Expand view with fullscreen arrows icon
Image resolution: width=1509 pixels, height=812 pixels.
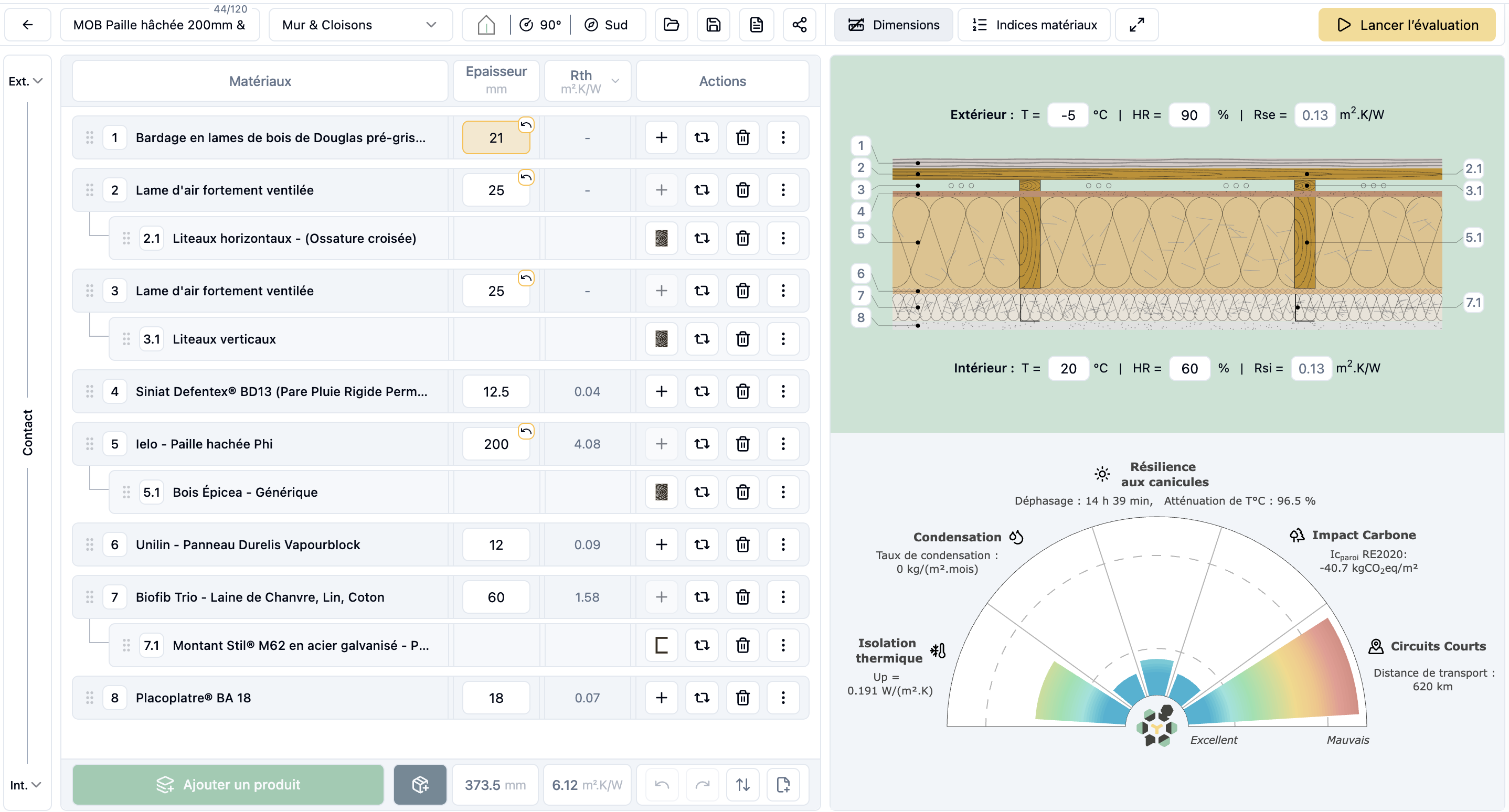tap(1136, 25)
